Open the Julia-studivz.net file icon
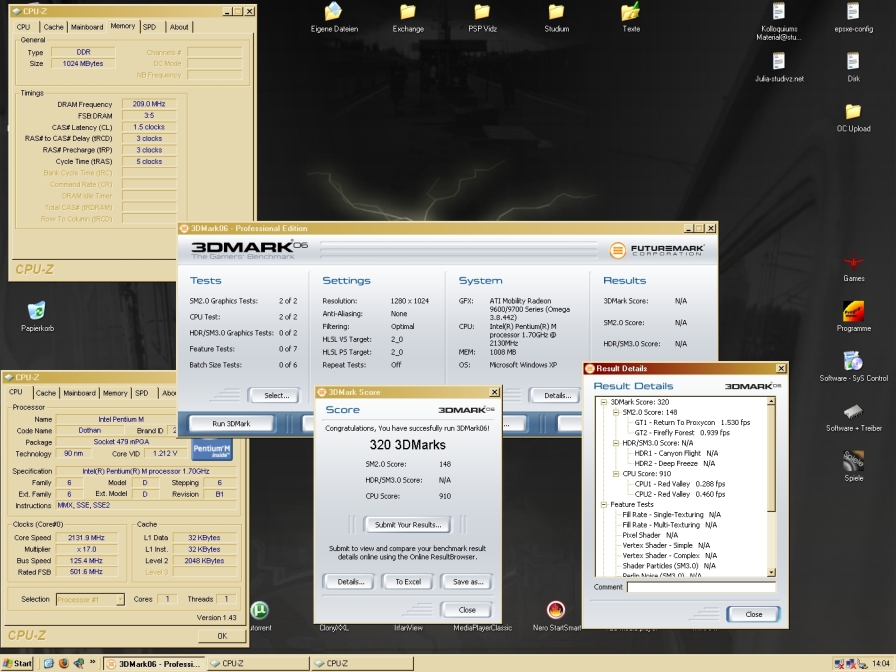 tap(779, 67)
